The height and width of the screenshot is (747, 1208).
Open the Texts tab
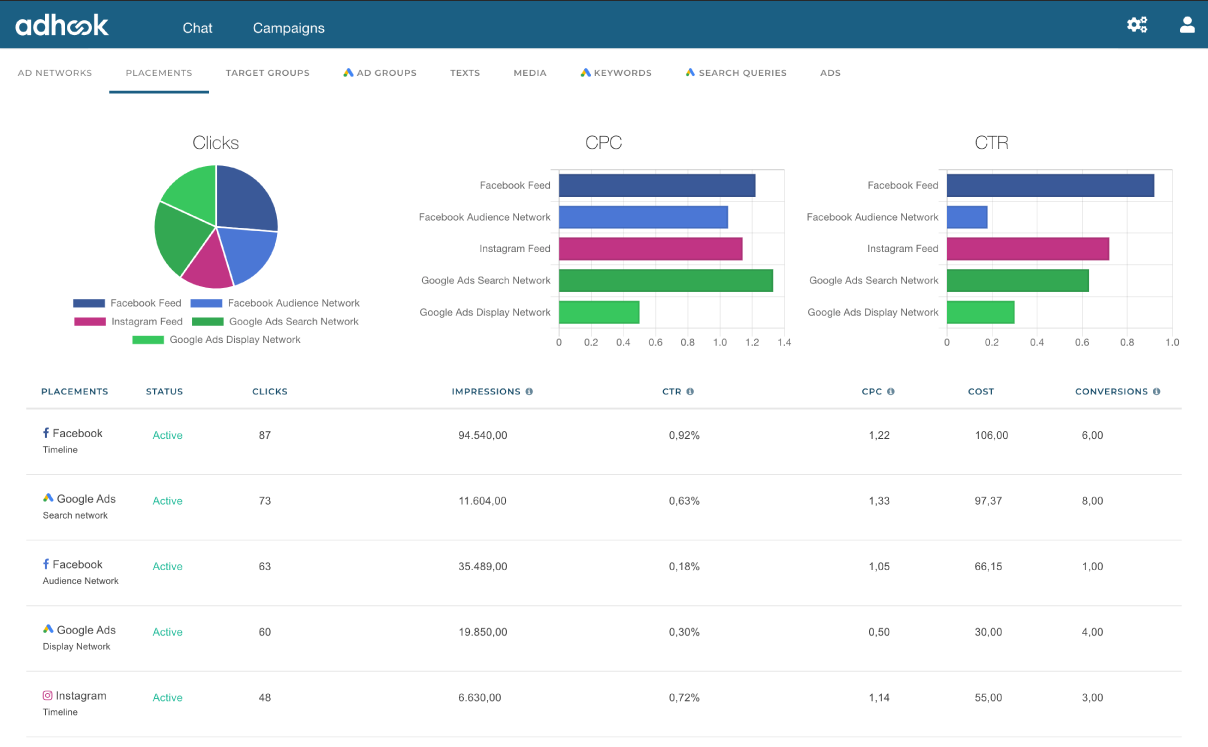coord(465,73)
